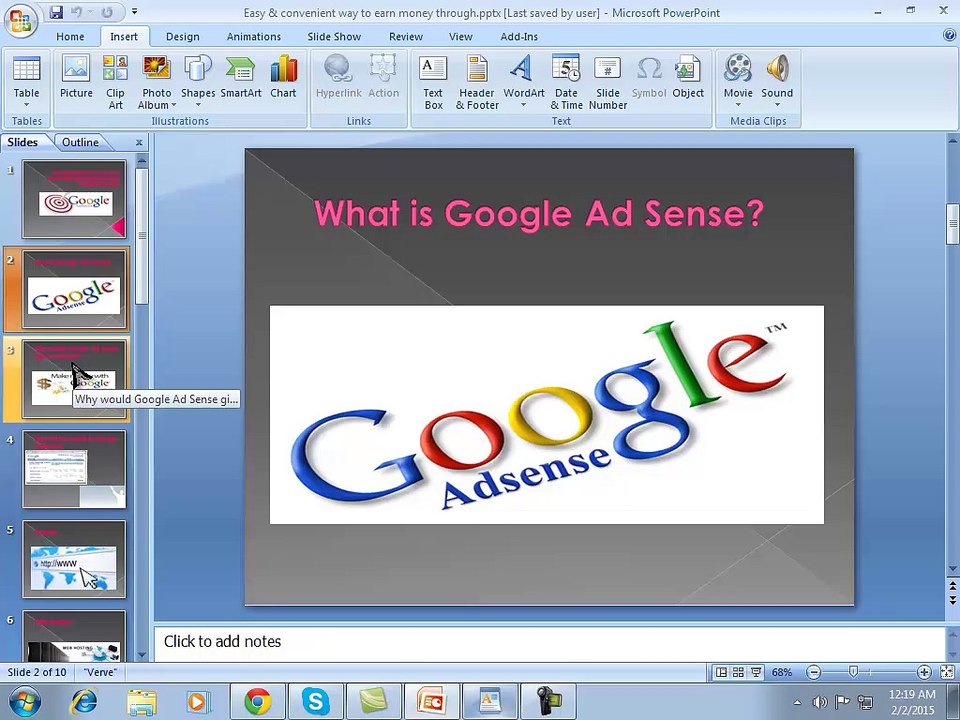The width and height of the screenshot is (960, 720).
Task: Open the Animations ribbon tab
Action: (x=253, y=37)
